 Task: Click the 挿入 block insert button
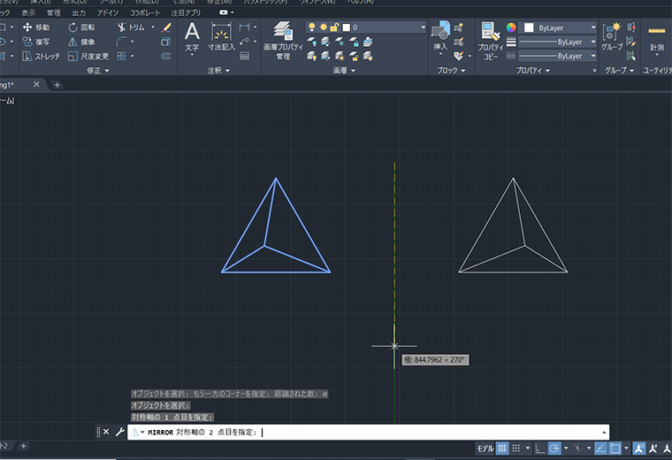click(440, 36)
